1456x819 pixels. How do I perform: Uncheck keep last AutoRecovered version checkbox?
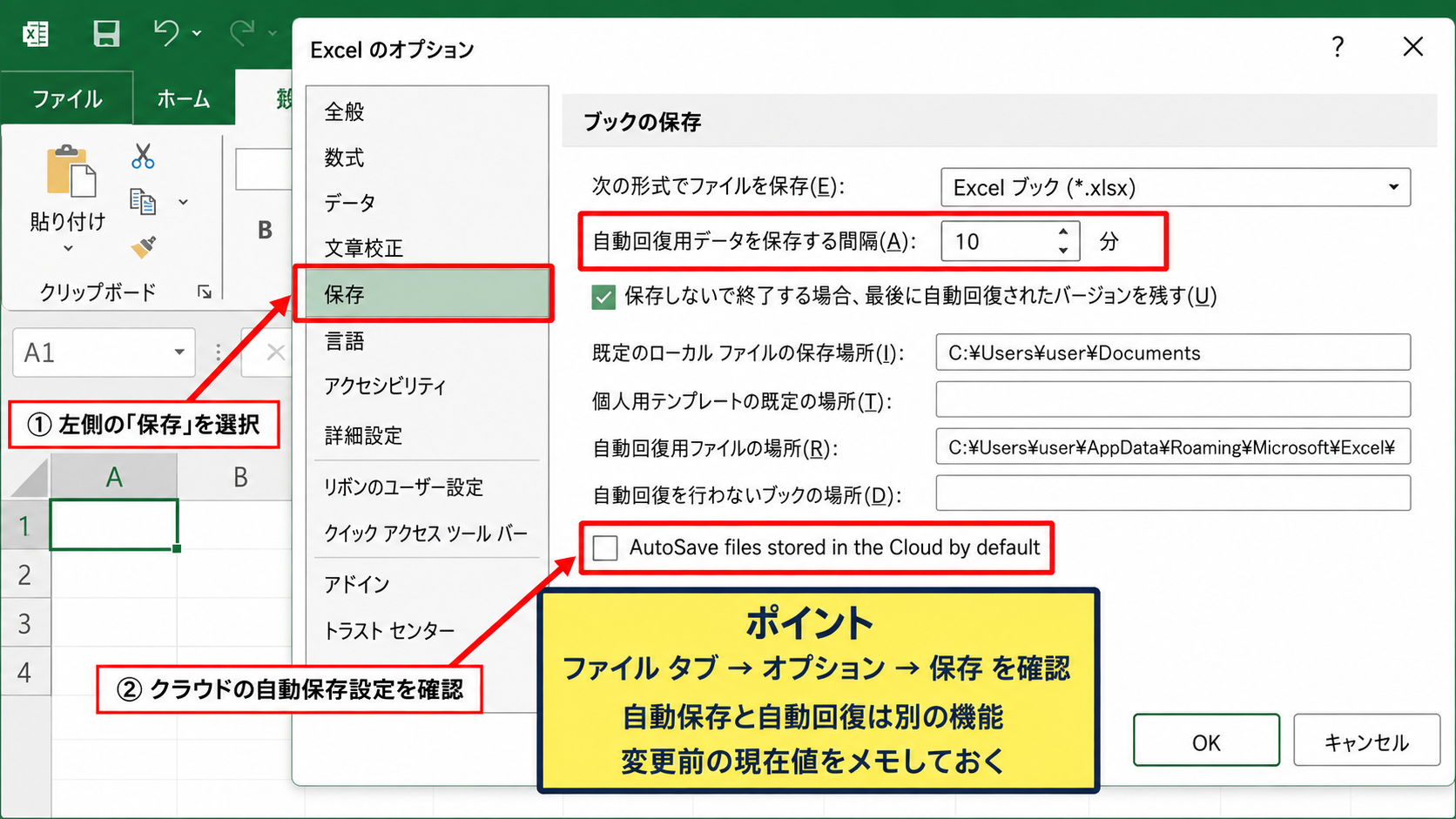(x=603, y=297)
